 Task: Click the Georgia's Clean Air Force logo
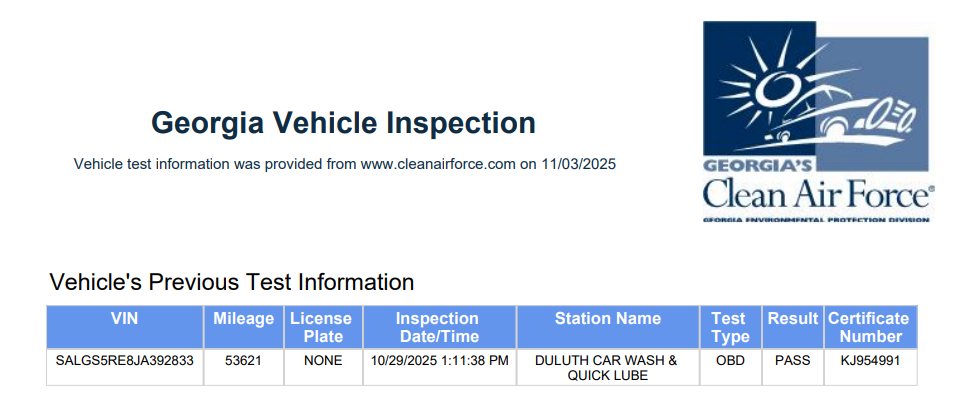tap(817, 122)
